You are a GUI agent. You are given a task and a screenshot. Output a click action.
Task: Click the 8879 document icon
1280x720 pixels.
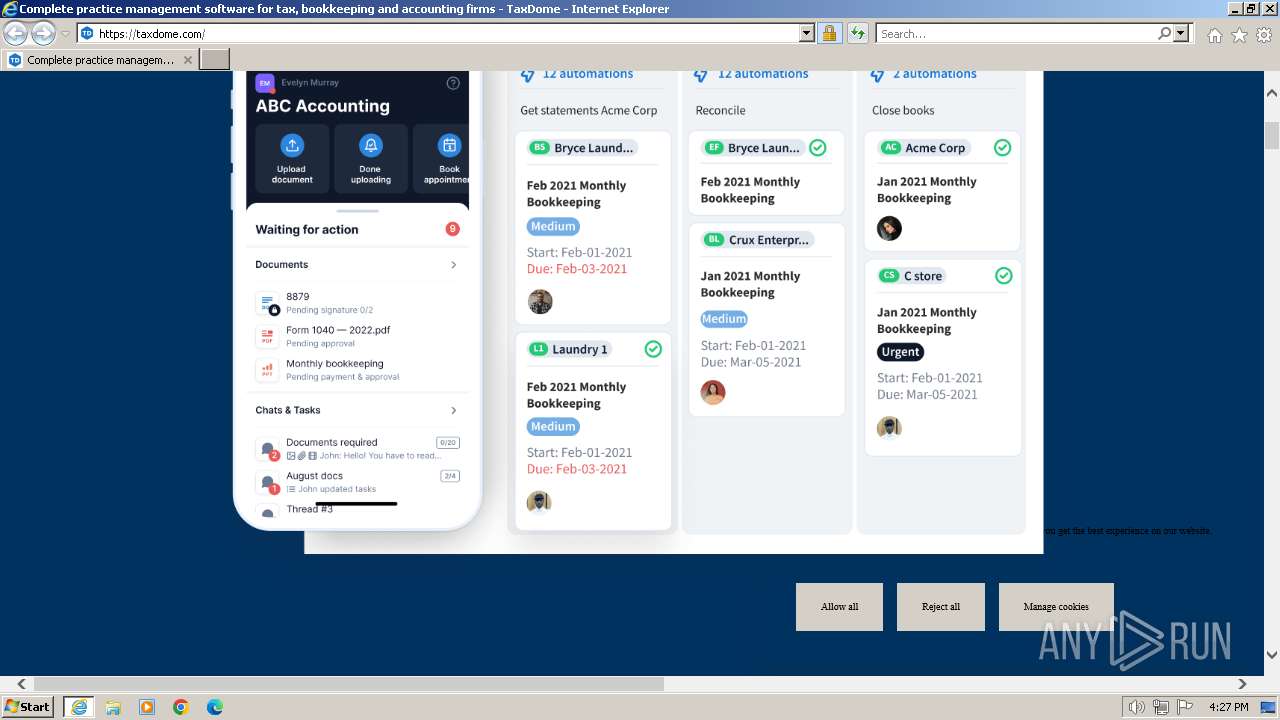[268, 303]
